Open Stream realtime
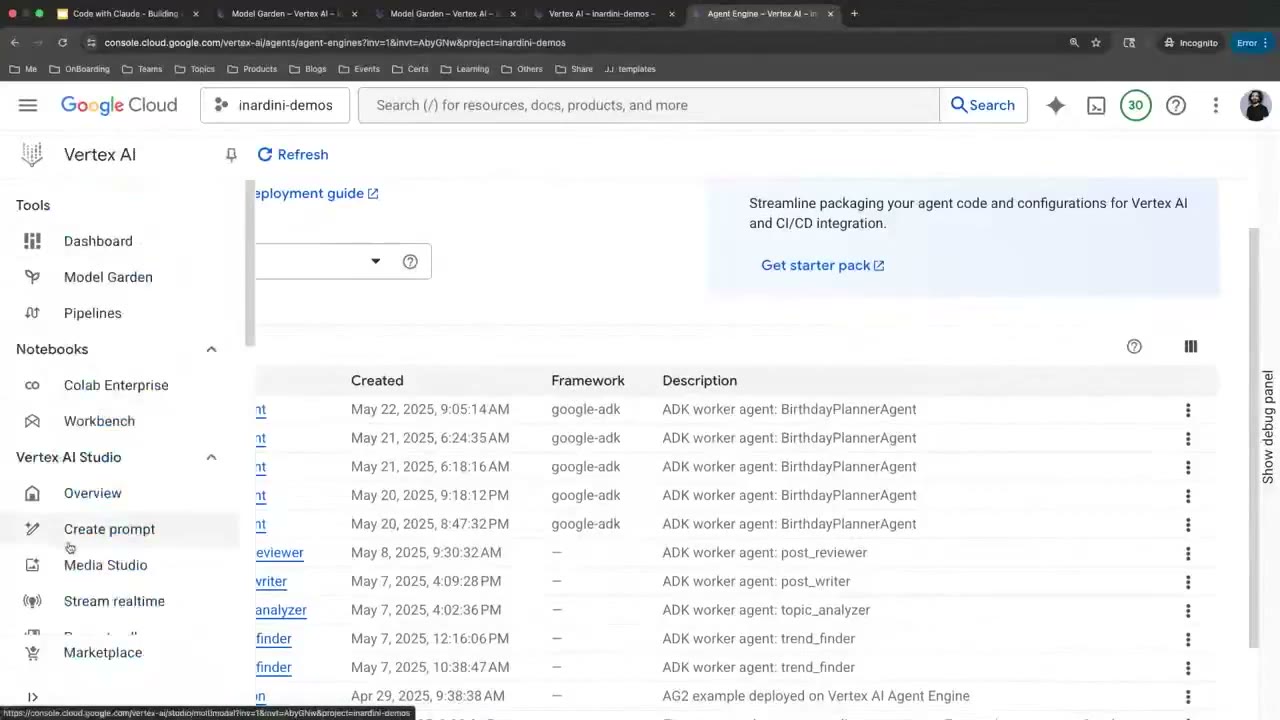Screen dimensions: 1280x720 (x=114, y=601)
